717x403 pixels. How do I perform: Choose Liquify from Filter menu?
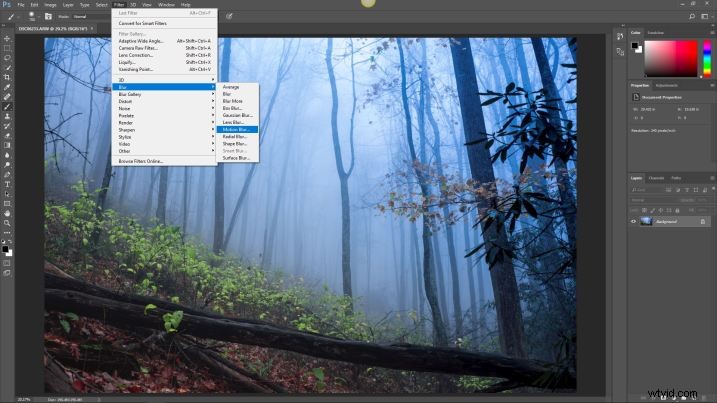(164, 62)
